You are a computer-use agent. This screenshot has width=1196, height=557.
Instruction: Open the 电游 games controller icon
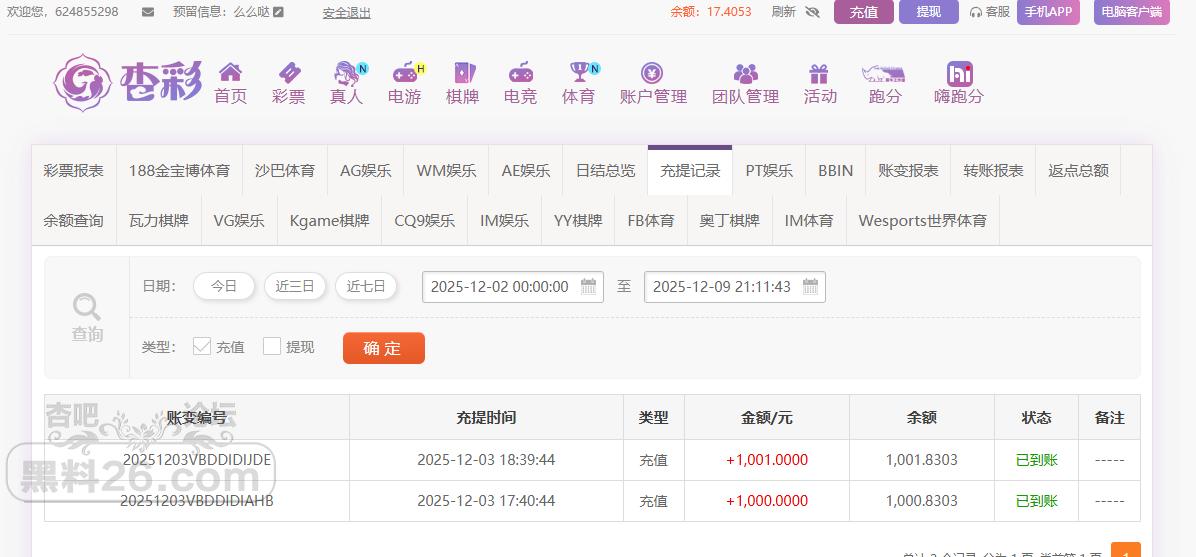(x=404, y=73)
